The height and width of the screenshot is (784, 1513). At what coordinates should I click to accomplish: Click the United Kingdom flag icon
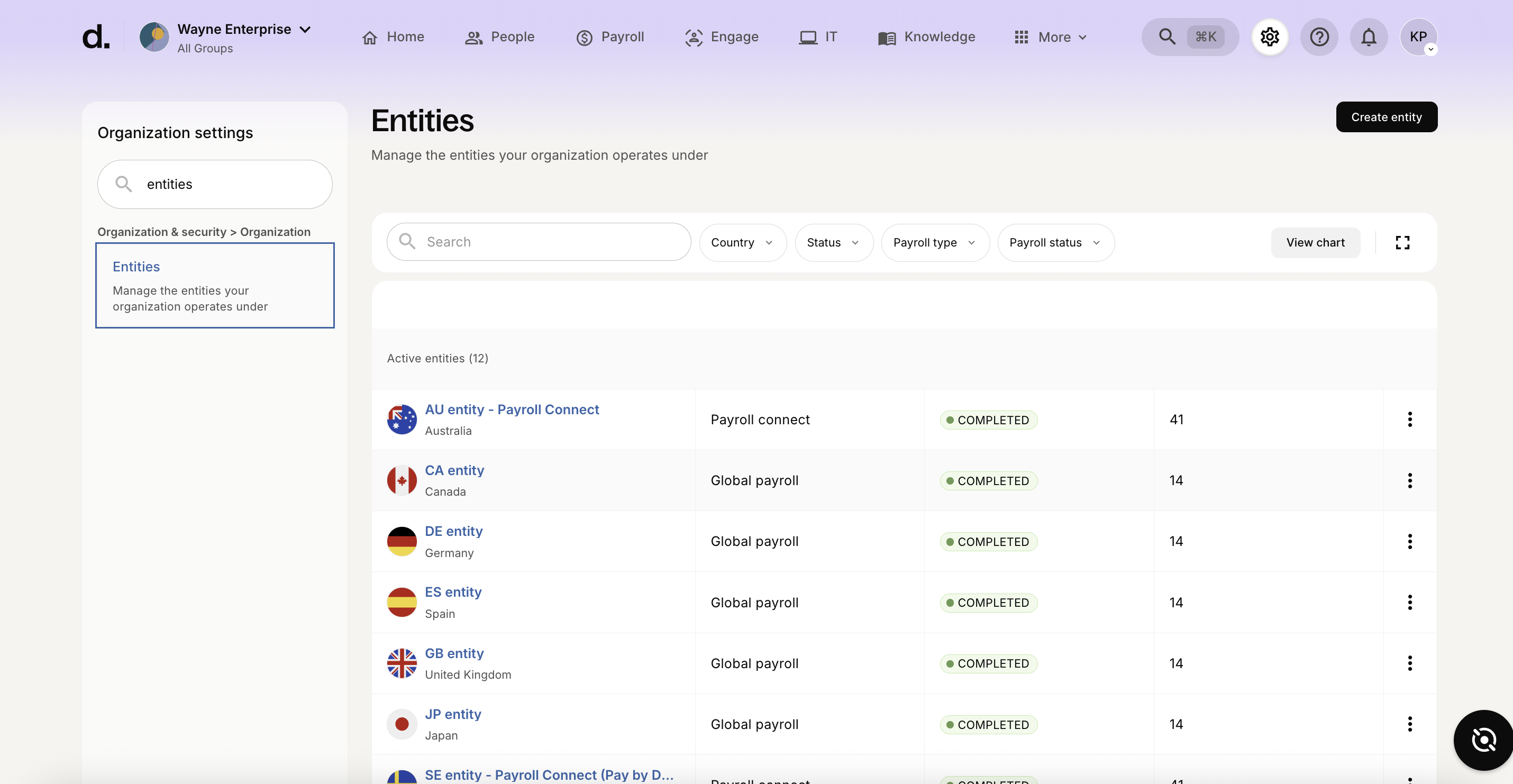tap(402, 663)
